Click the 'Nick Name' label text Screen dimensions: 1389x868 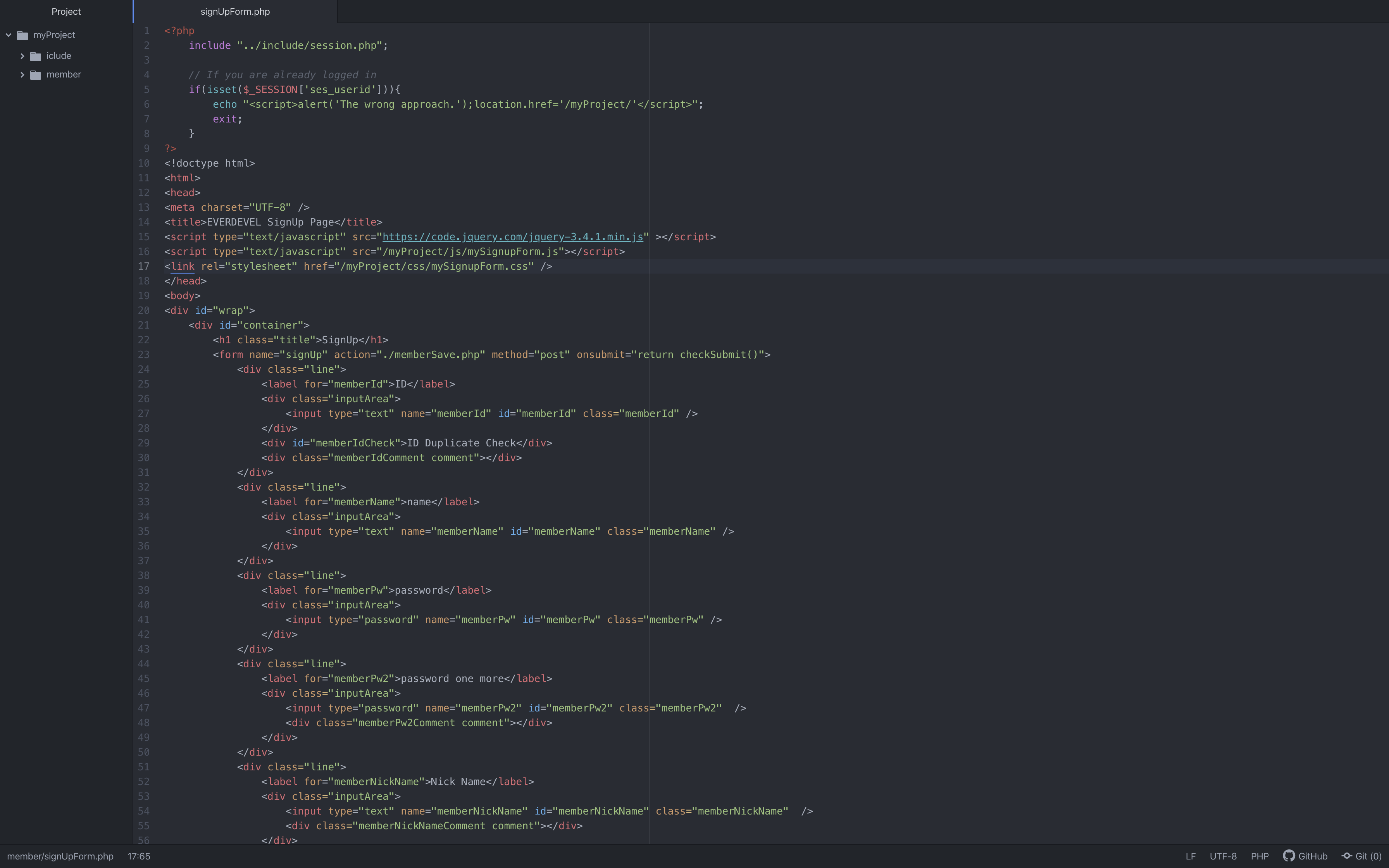pos(458,782)
